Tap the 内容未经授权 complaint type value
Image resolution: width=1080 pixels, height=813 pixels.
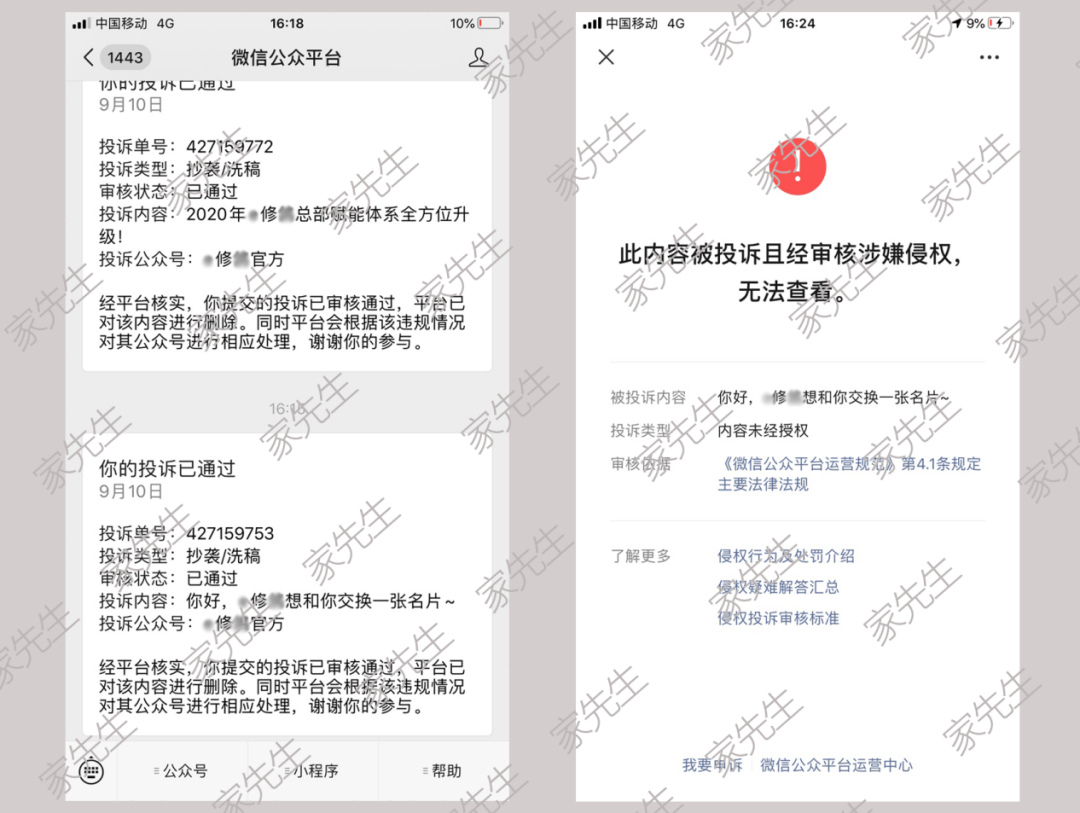tap(763, 431)
